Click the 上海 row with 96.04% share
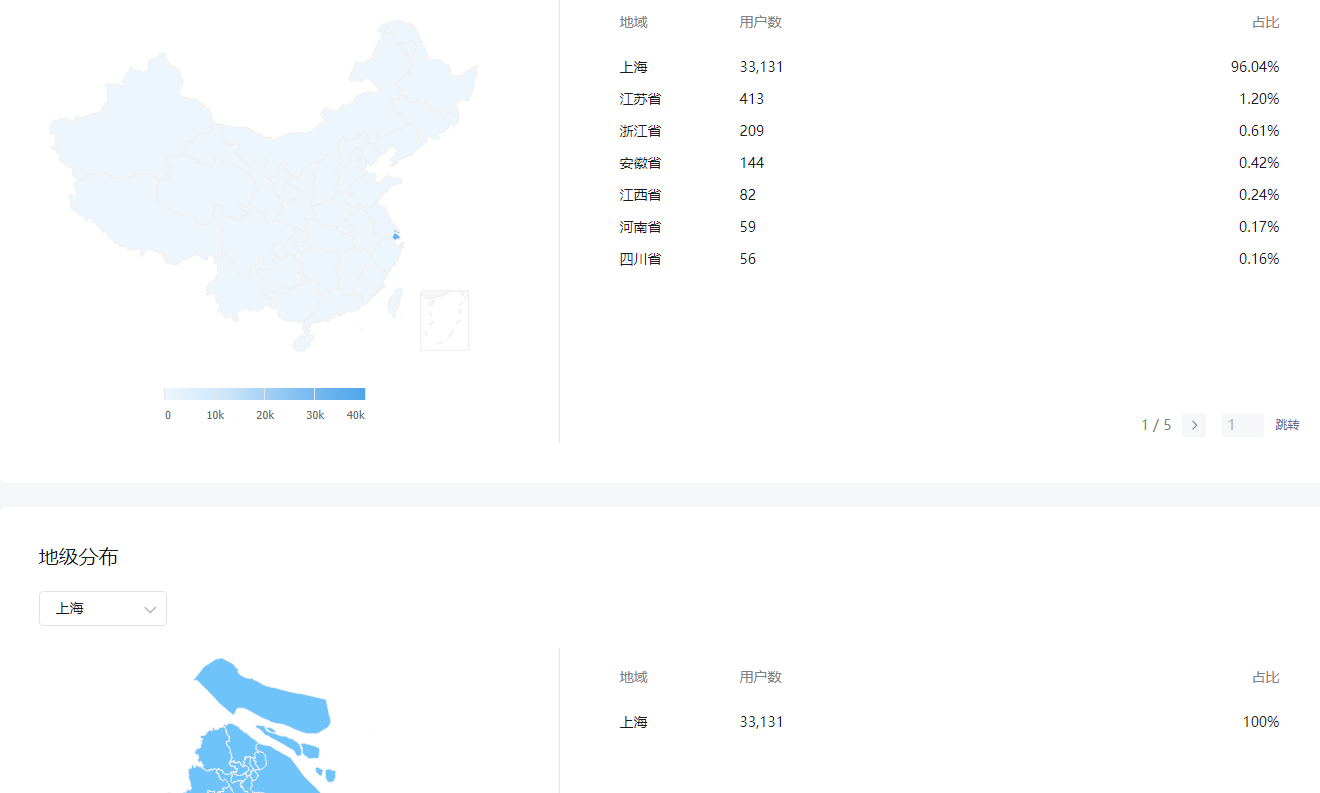Viewport: 1320px width, 793px height. click(949, 67)
